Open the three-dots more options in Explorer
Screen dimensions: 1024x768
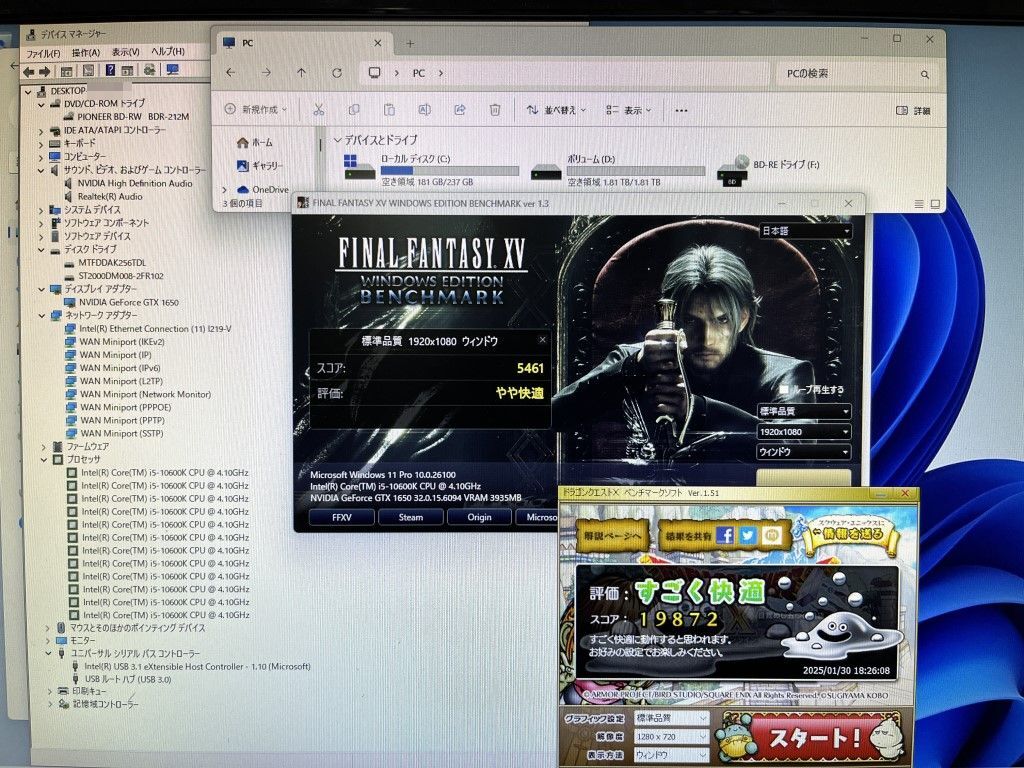point(681,110)
